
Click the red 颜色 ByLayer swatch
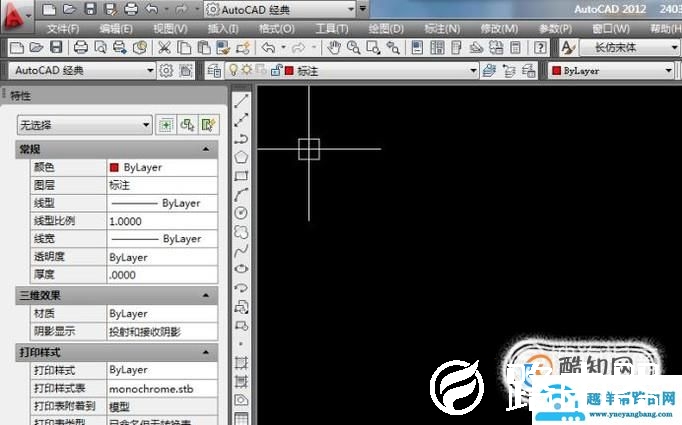114,167
